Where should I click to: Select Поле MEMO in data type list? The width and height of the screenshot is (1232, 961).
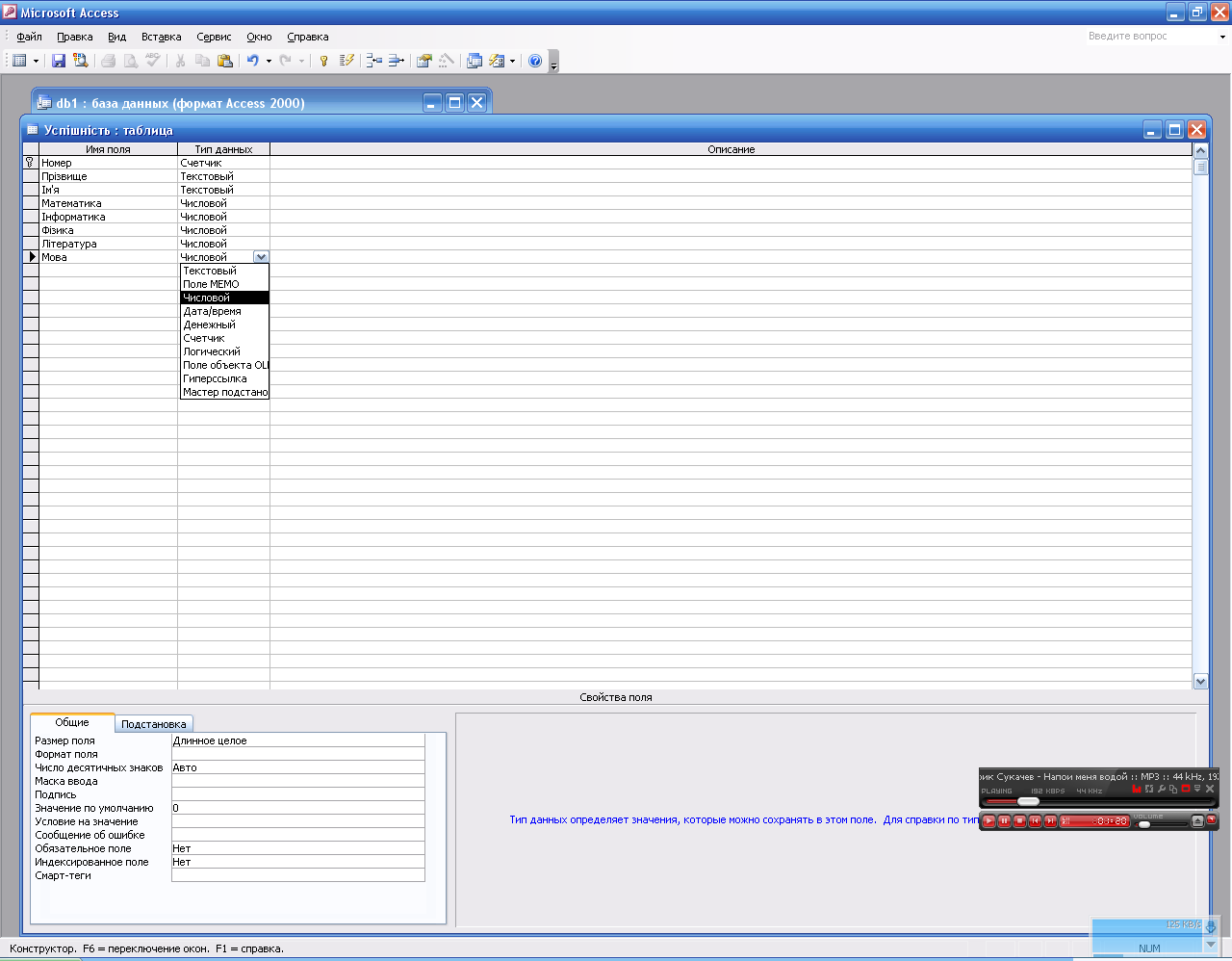[224, 284]
